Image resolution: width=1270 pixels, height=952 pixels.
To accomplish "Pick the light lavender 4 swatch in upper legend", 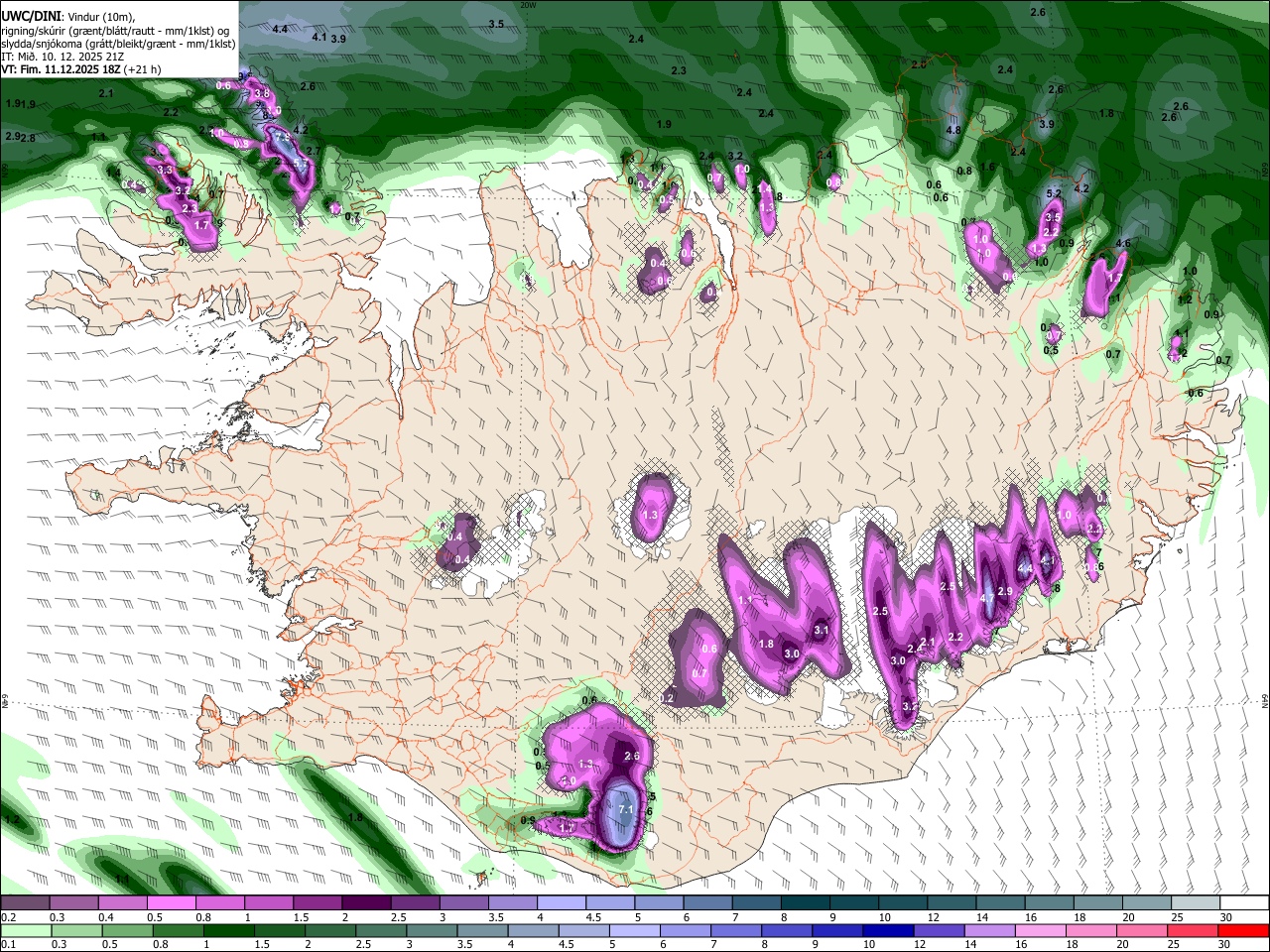I will tap(561, 902).
